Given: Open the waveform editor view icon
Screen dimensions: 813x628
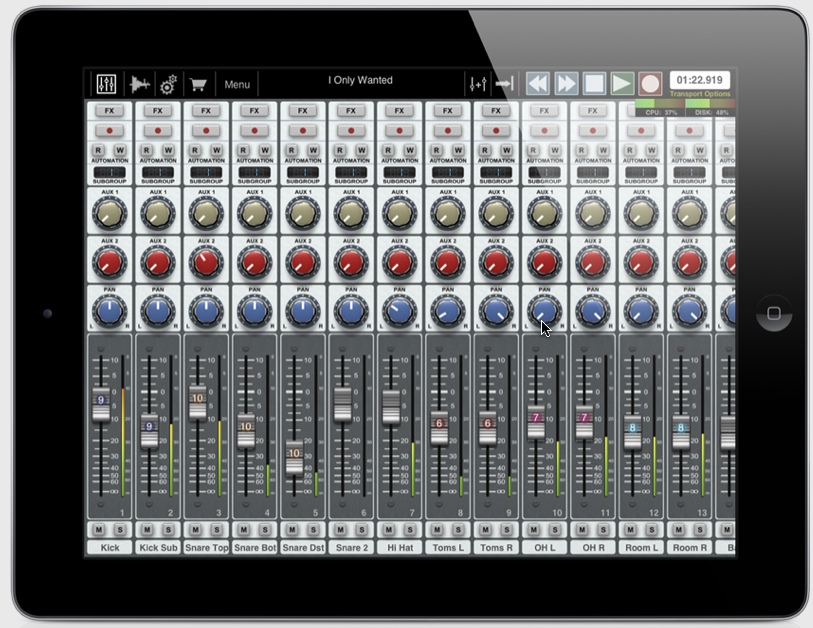Looking at the screenshot, I should point(139,84).
